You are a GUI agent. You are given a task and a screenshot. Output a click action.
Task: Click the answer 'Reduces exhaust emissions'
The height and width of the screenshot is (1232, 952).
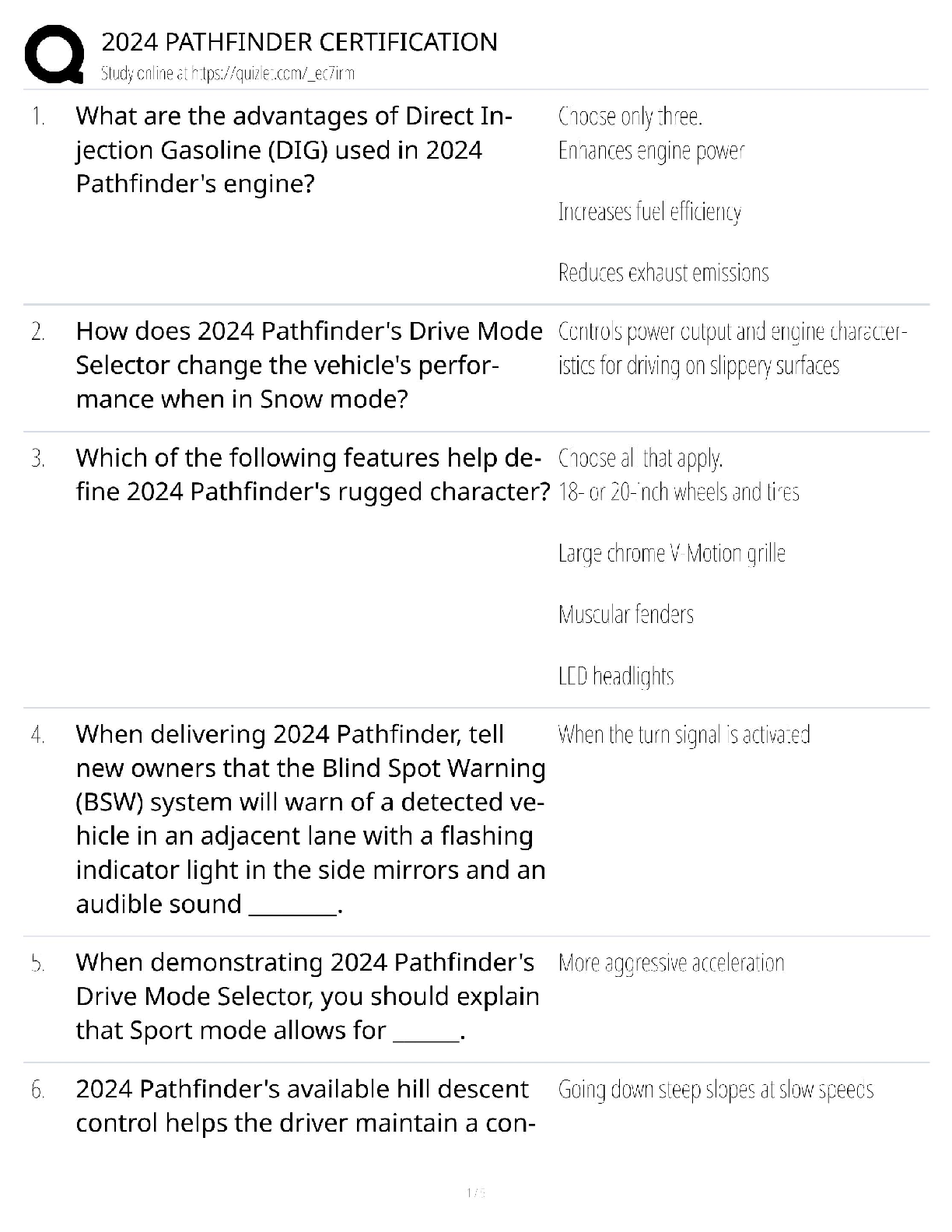coord(663,273)
